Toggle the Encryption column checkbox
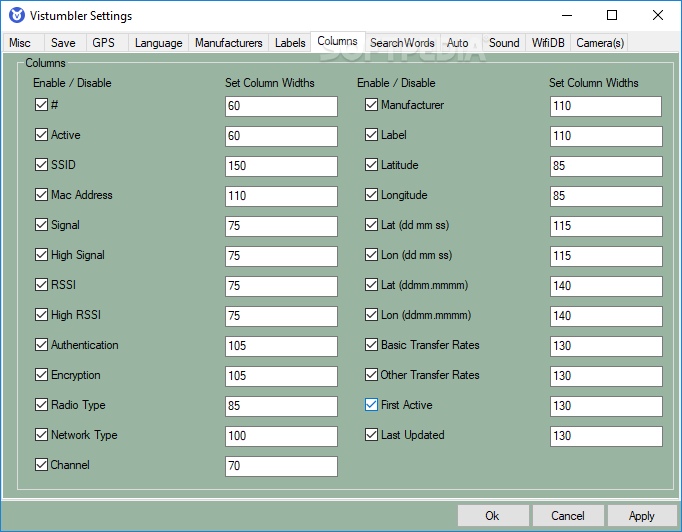The image size is (682, 532). [x=41, y=375]
